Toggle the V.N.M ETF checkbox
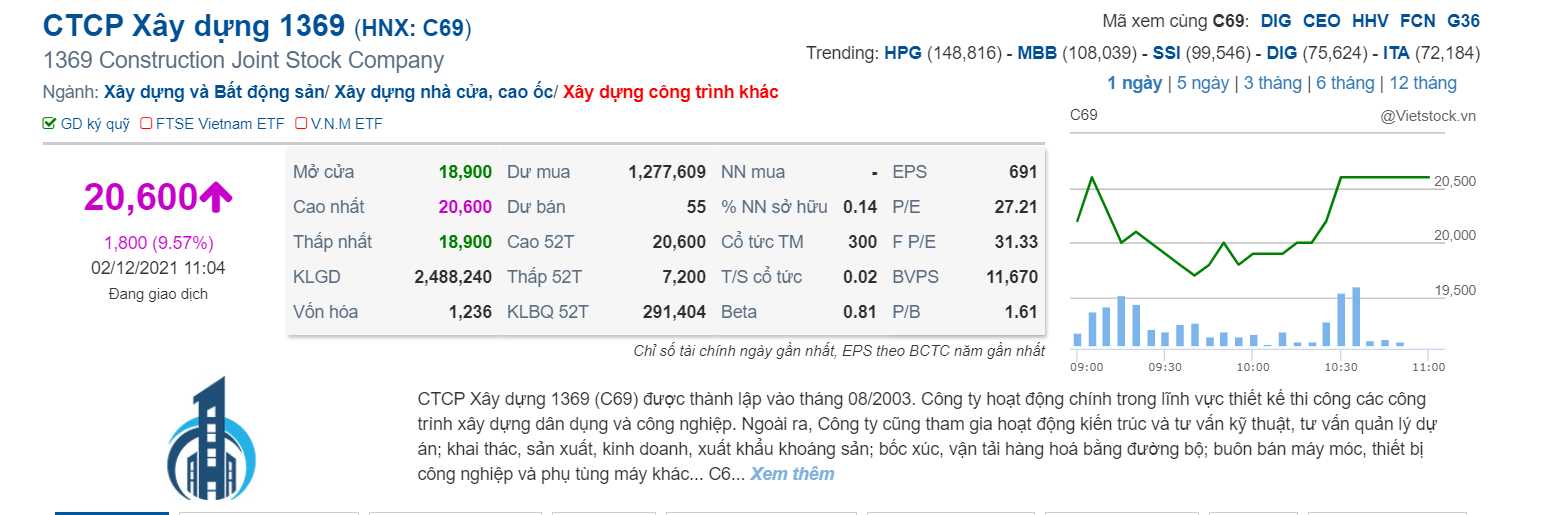Image resolution: width=1562 pixels, height=515 pixels. [301, 124]
